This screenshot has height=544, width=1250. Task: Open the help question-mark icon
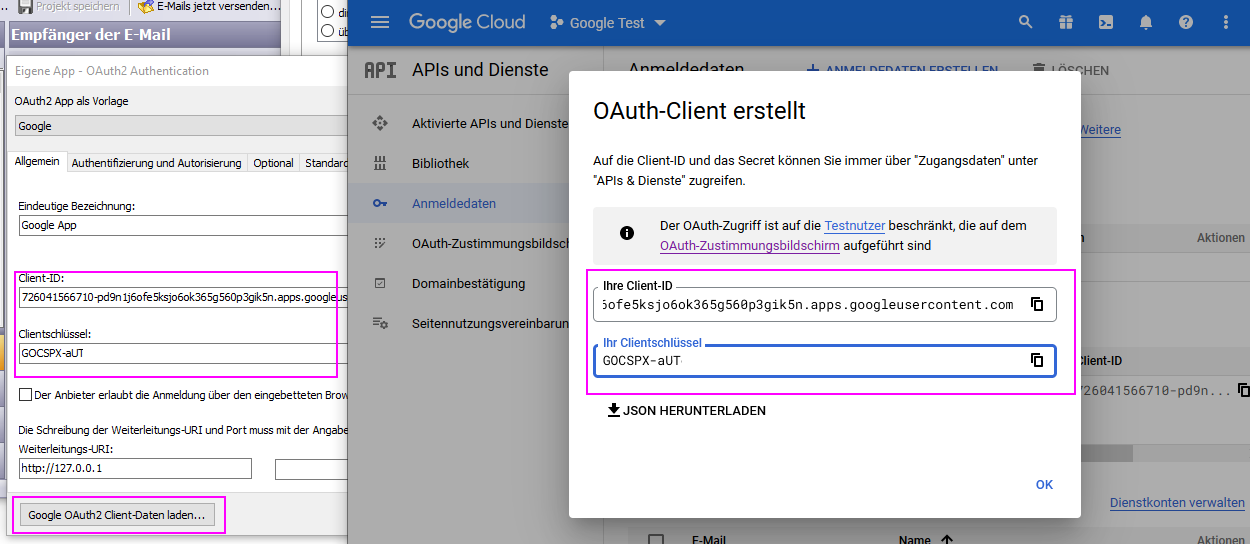(1186, 22)
